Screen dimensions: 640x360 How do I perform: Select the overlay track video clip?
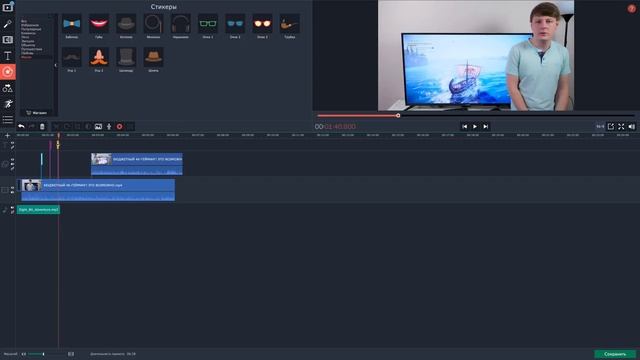coord(137,164)
